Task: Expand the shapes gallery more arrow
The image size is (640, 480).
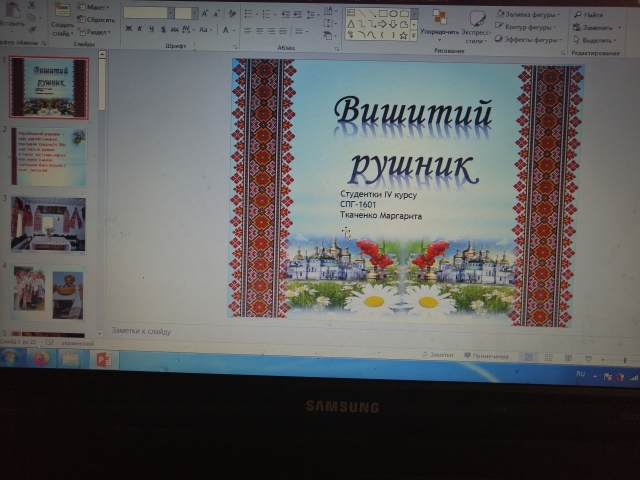Action: pyautogui.click(x=413, y=36)
